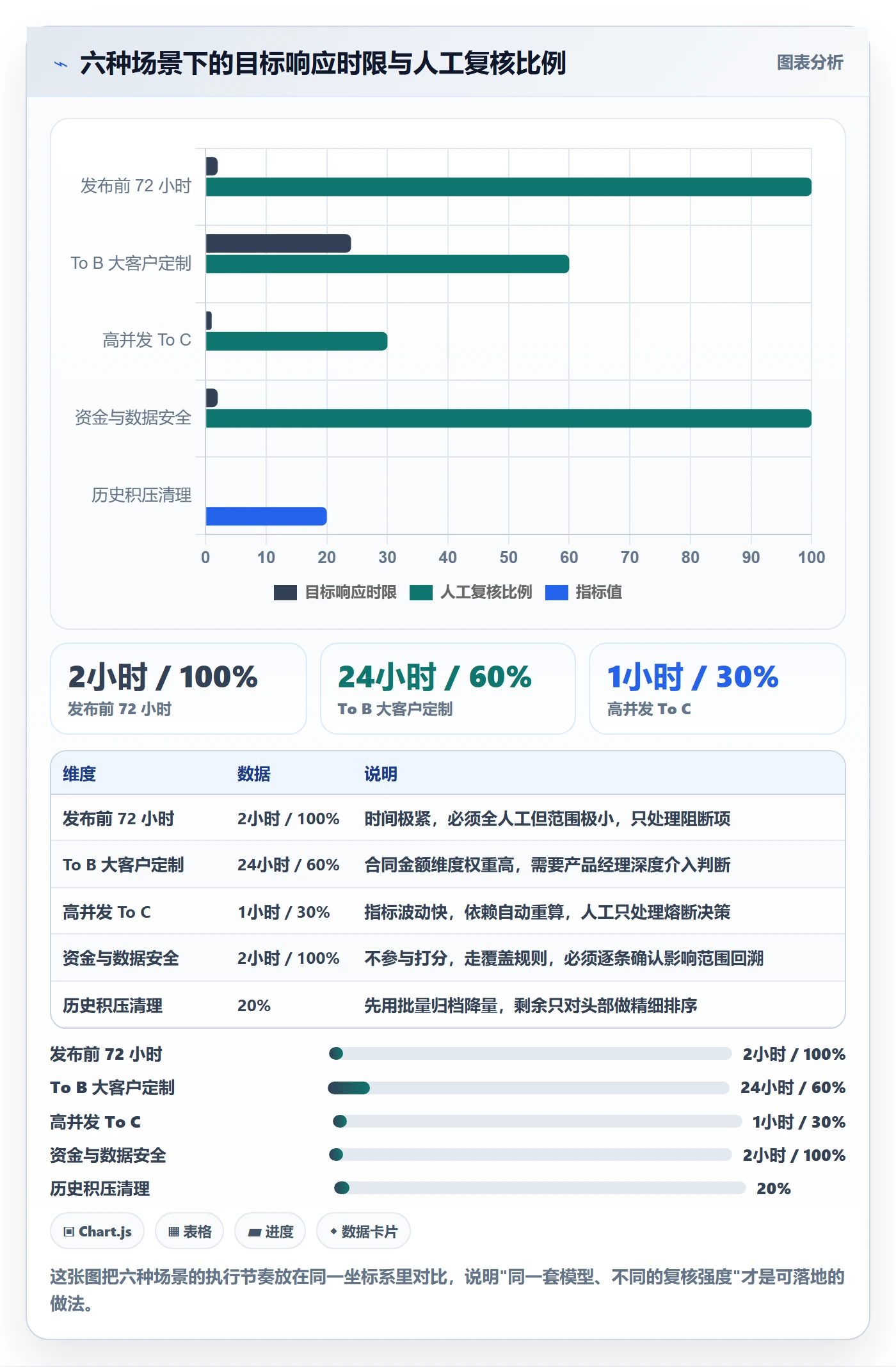Click the progress bar for 发布前 72 小时
This screenshot has height=1367, width=896.
coord(530,1053)
